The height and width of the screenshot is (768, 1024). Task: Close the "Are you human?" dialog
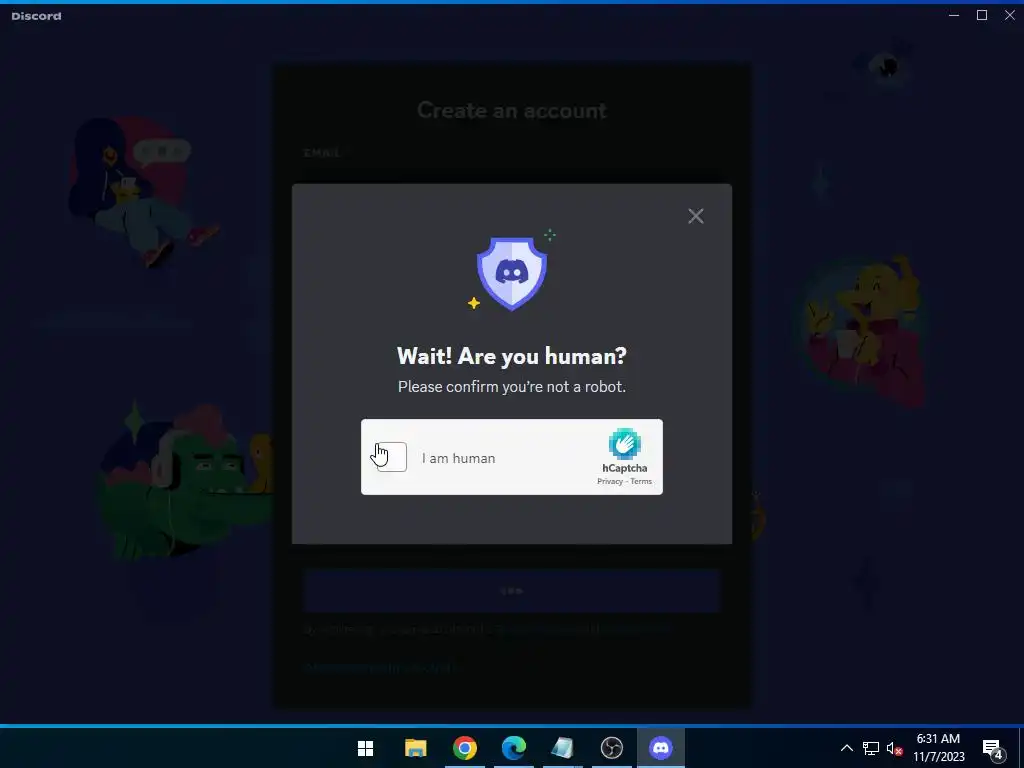tap(696, 216)
